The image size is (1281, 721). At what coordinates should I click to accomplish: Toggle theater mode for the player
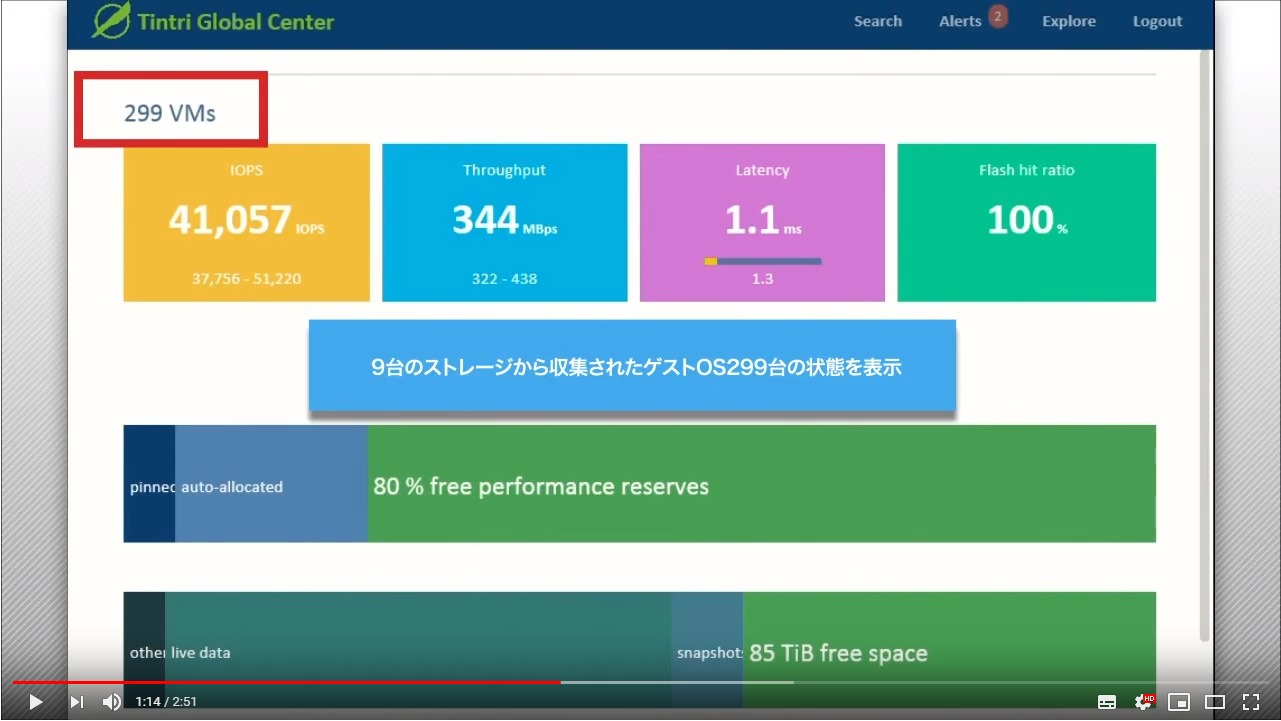[x=1215, y=701]
